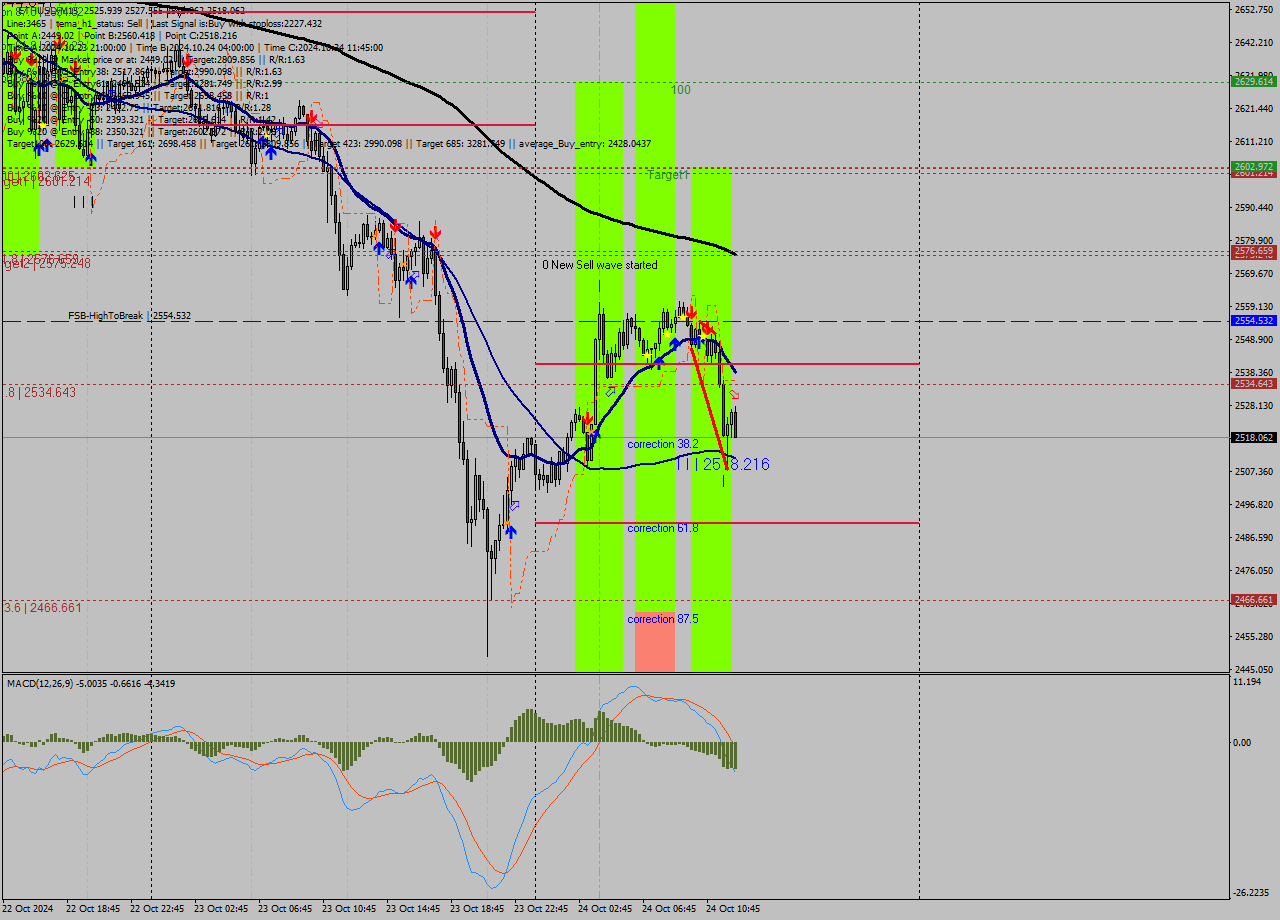Click the 2590.440 tick on price axis

(x=1253, y=207)
